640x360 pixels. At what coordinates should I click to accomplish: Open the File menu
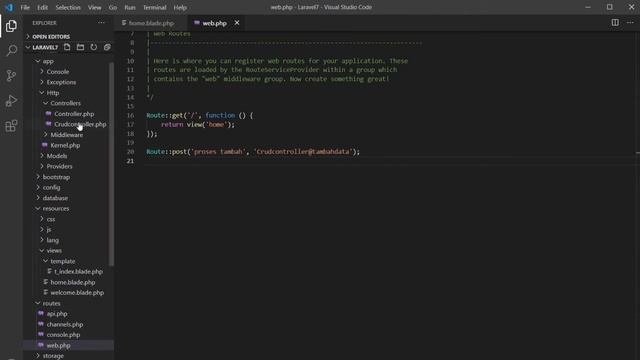click(25, 7)
